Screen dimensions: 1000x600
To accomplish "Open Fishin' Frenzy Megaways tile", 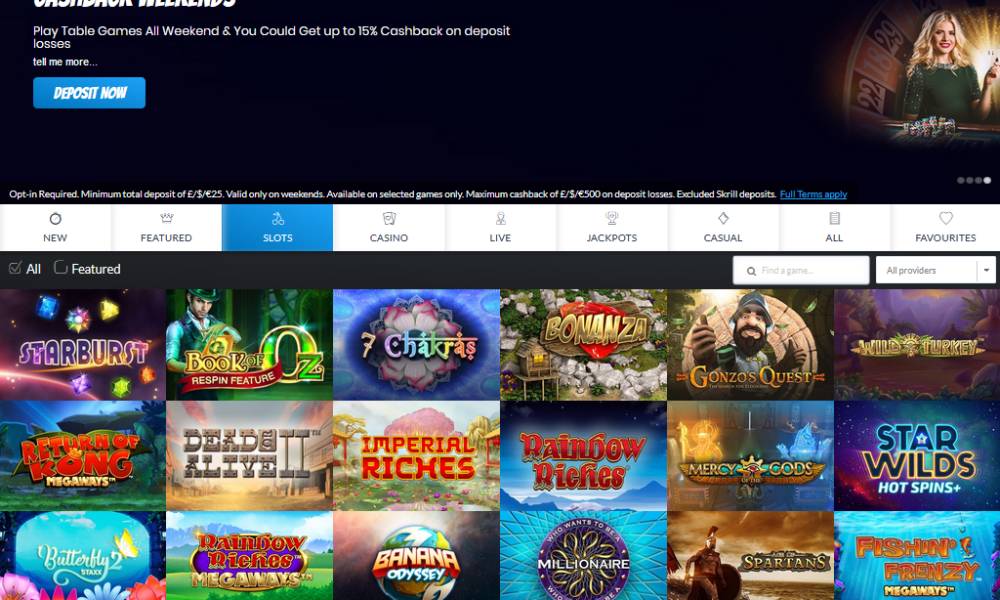I will 917,555.
